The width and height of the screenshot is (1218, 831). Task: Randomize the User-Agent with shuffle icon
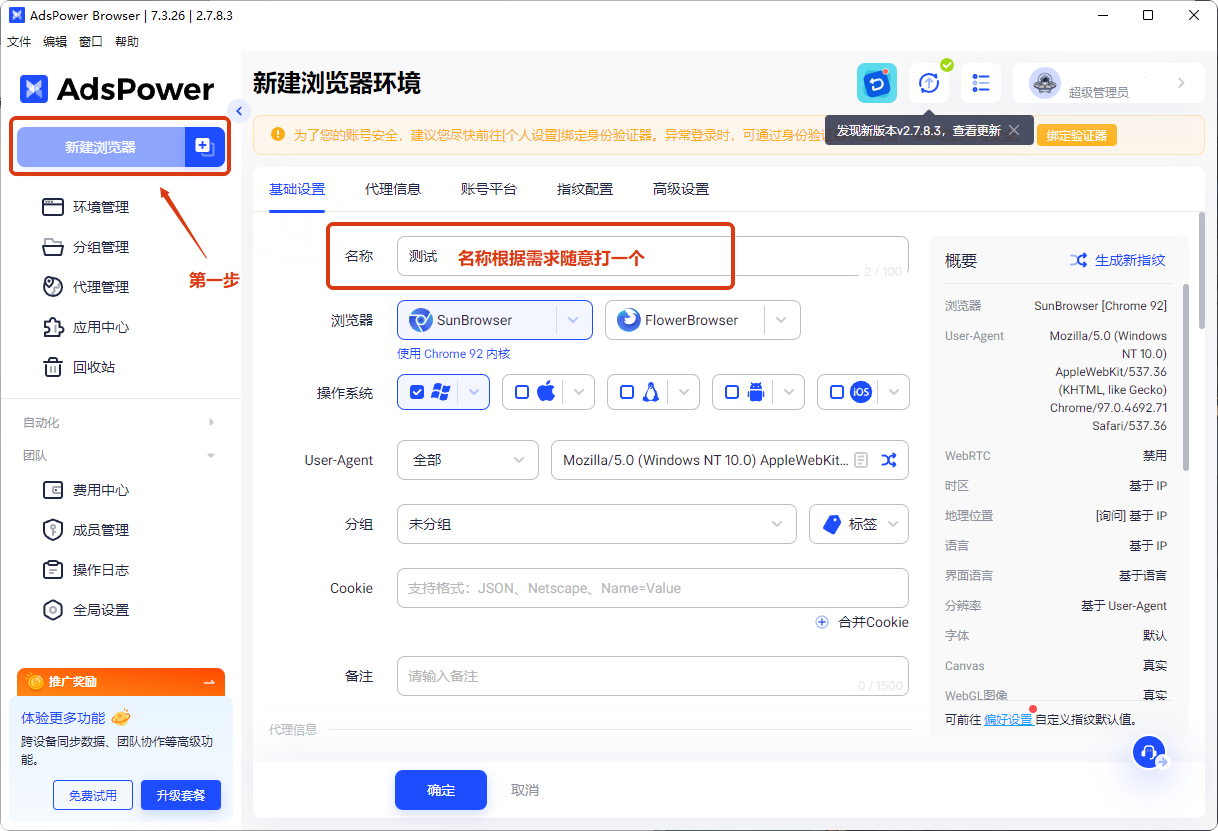(x=888, y=460)
